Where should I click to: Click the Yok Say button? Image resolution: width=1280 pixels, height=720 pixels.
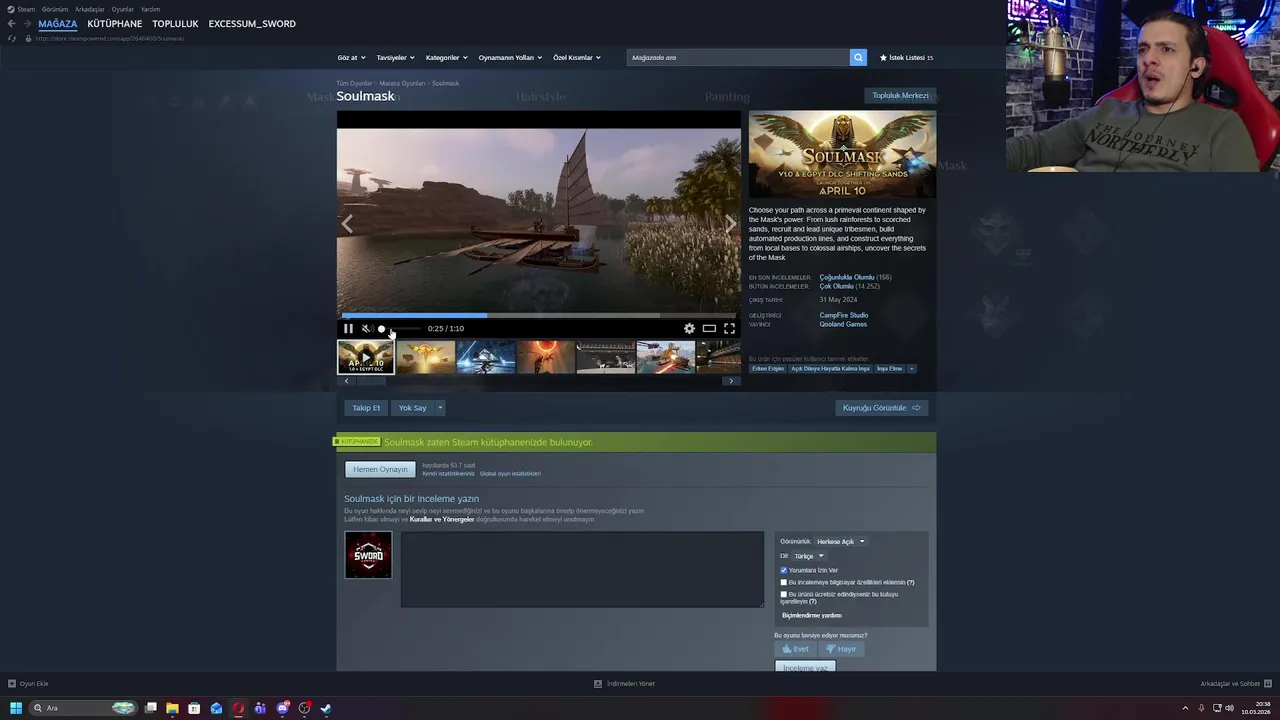point(412,408)
